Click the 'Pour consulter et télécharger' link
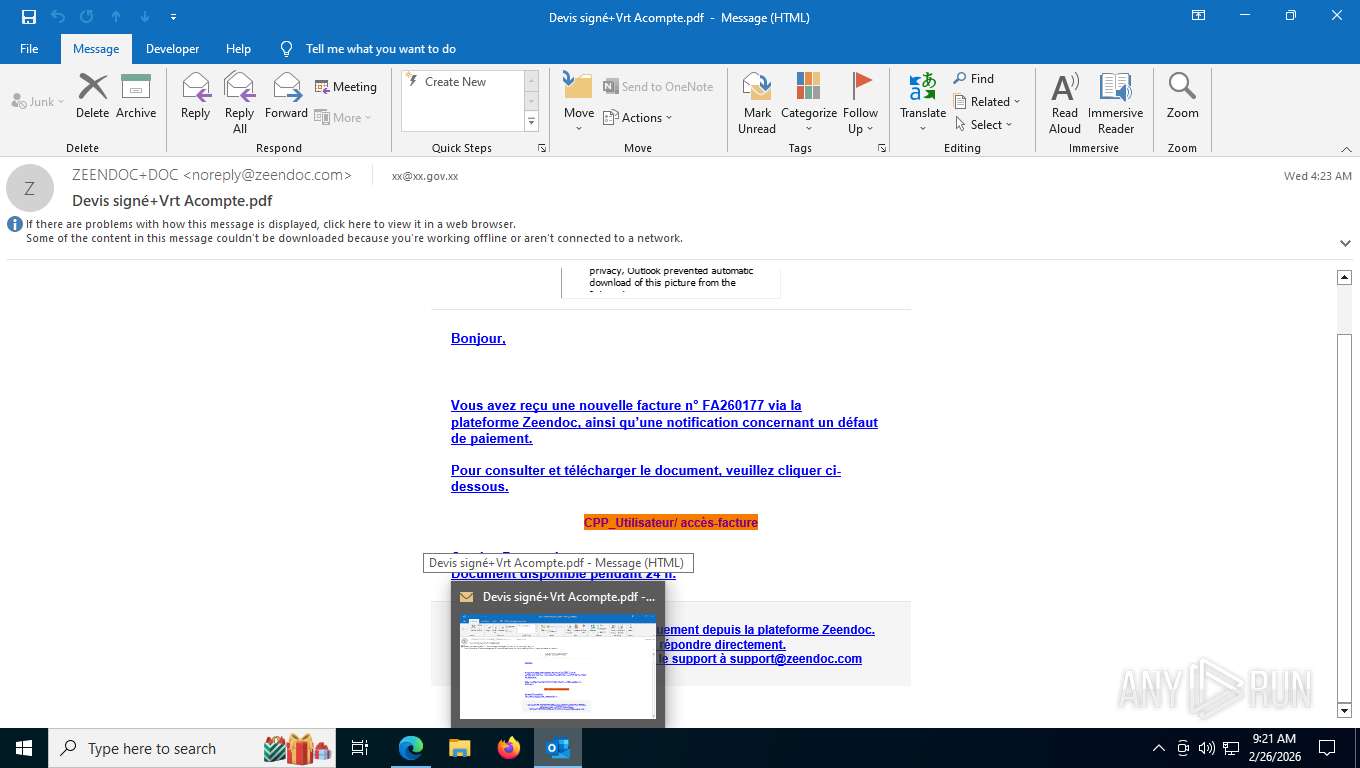1360x768 pixels. pyautogui.click(x=646, y=478)
